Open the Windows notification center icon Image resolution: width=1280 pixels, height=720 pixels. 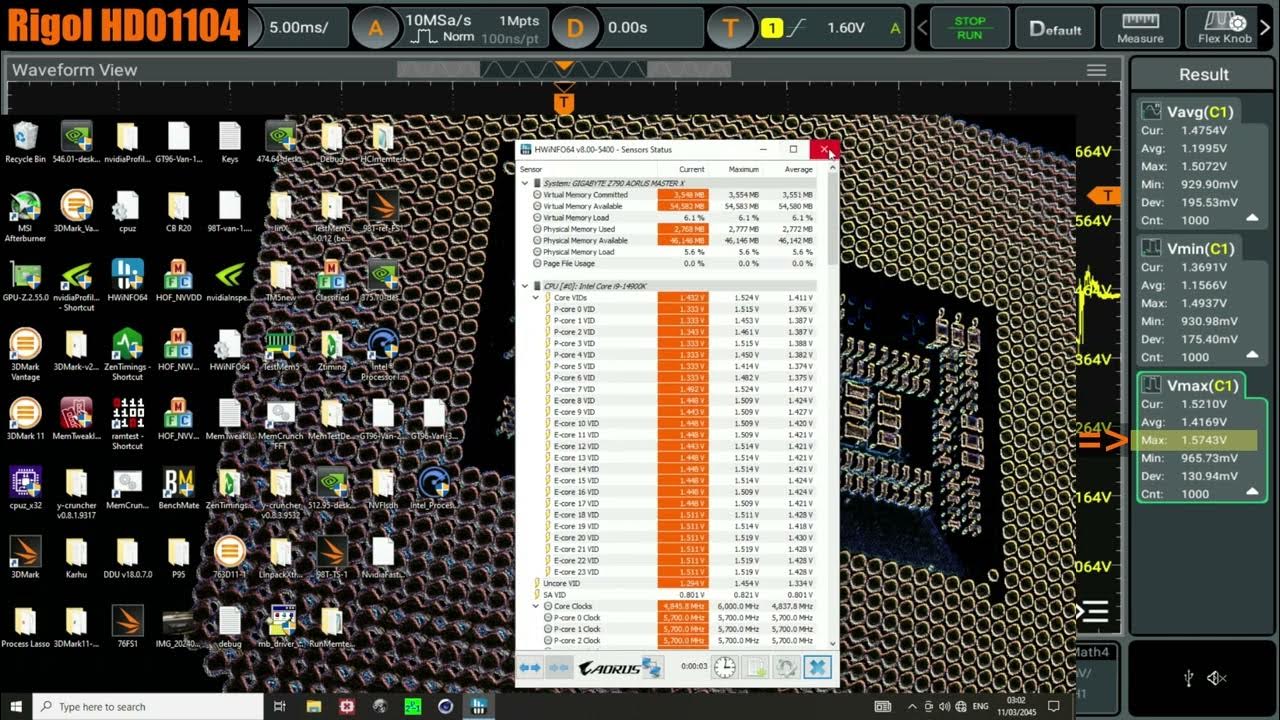[x=1055, y=706]
